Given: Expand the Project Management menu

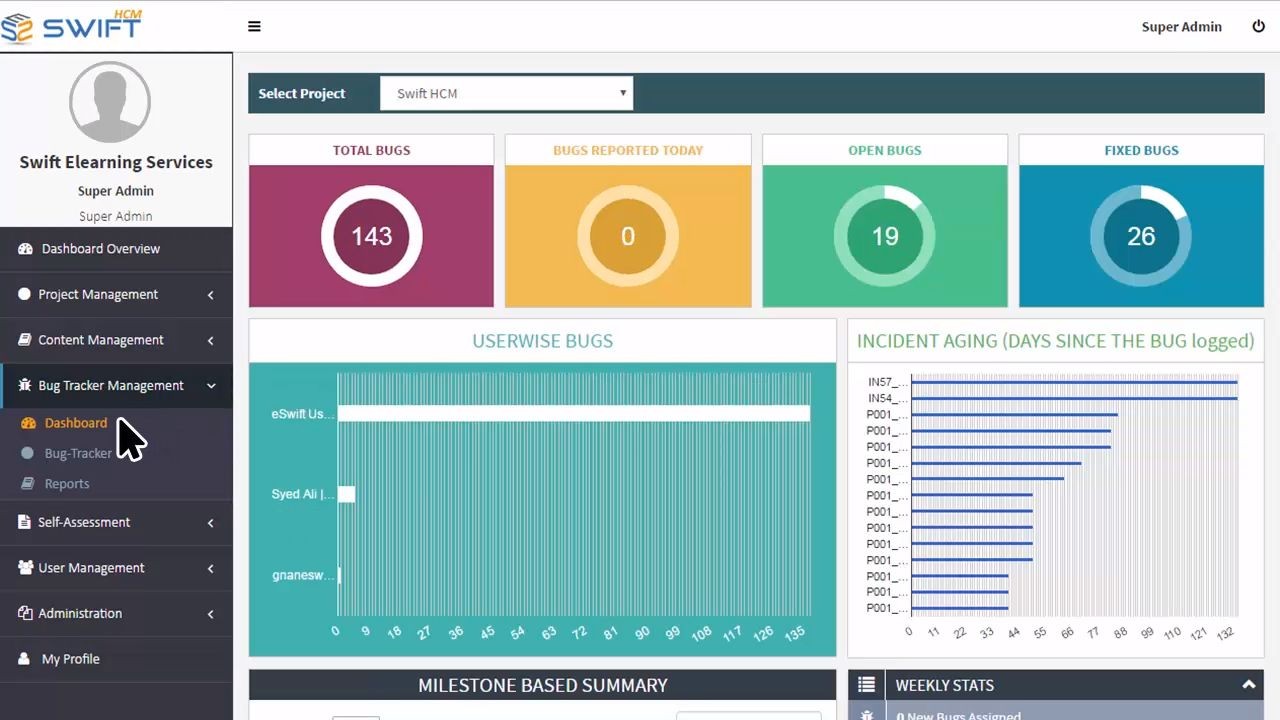Looking at the screenshot, I should pyautogui.click(x=116, y=295).
